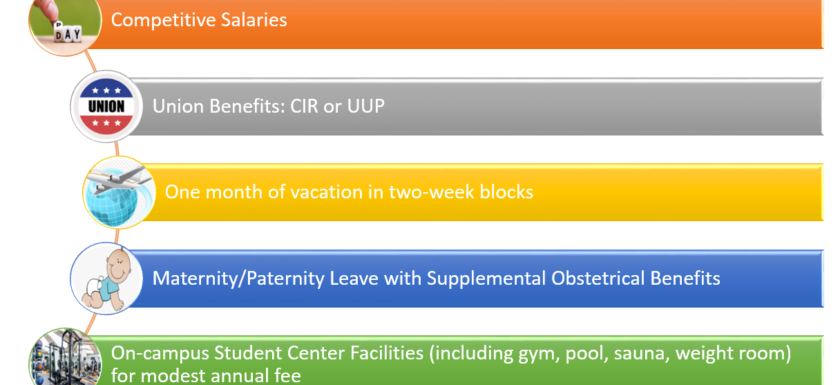Select the Union badge icon
Viewport: 840px width, 385px height.
click(x=107, y=106)
